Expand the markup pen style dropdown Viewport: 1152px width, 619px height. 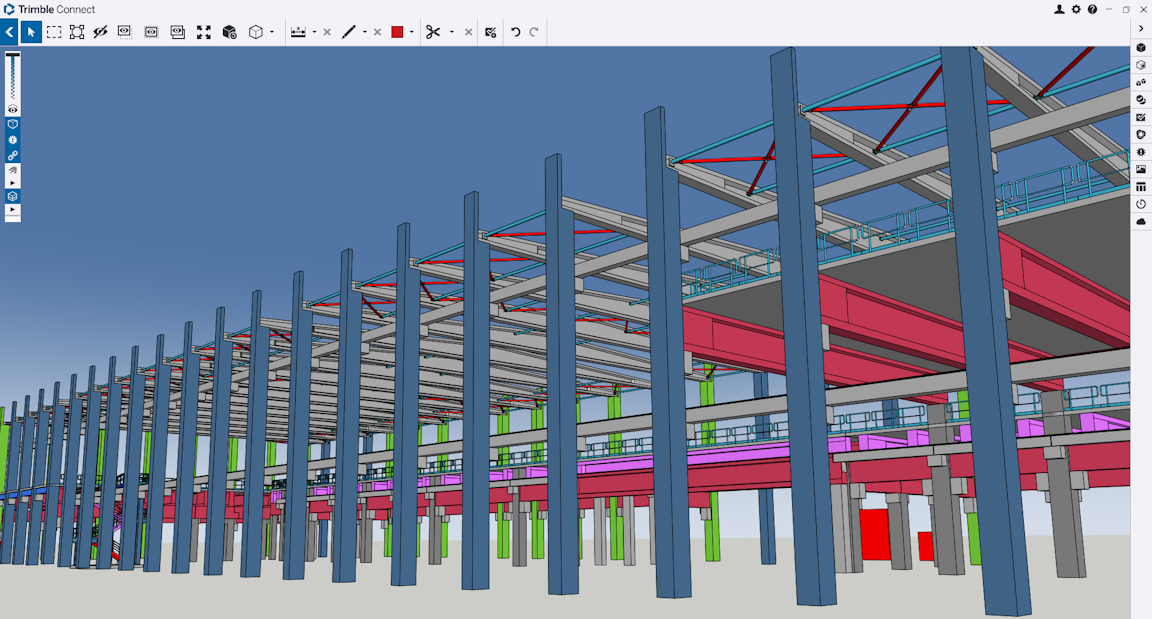point(364,31)
